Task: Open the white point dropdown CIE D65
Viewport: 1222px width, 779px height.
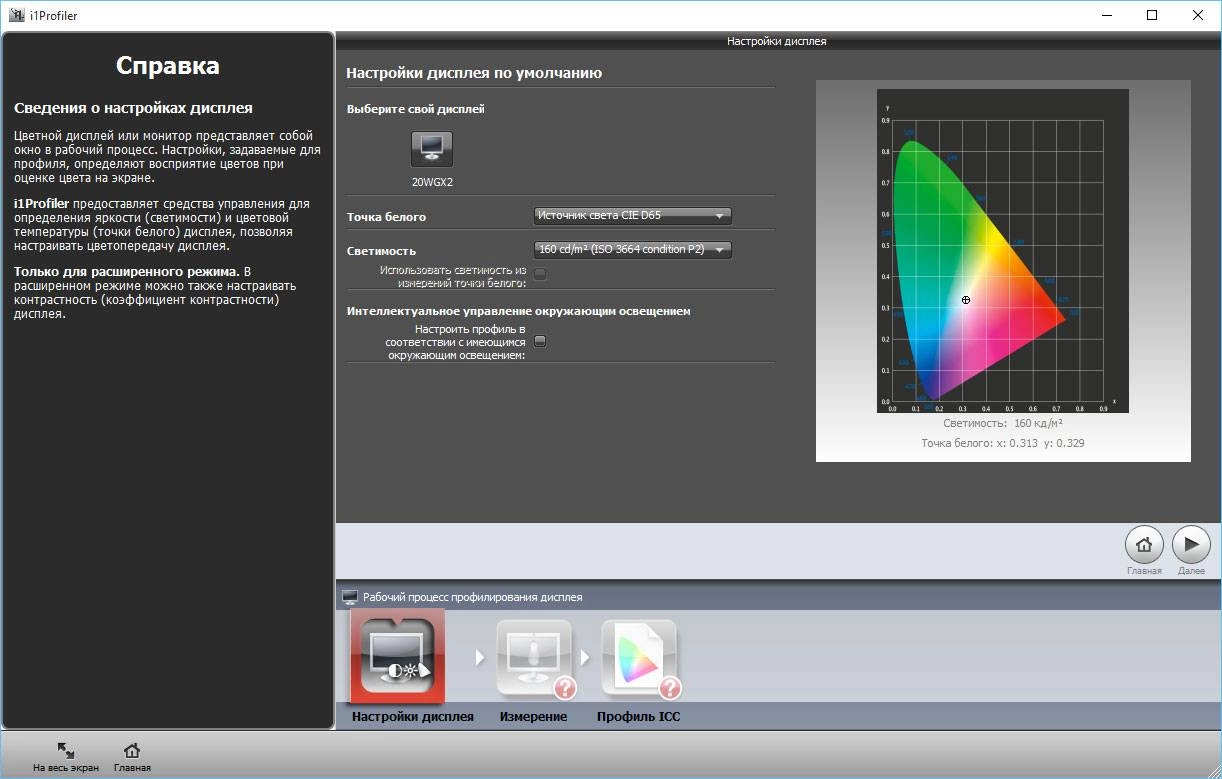Action: (x=633, y=215)
